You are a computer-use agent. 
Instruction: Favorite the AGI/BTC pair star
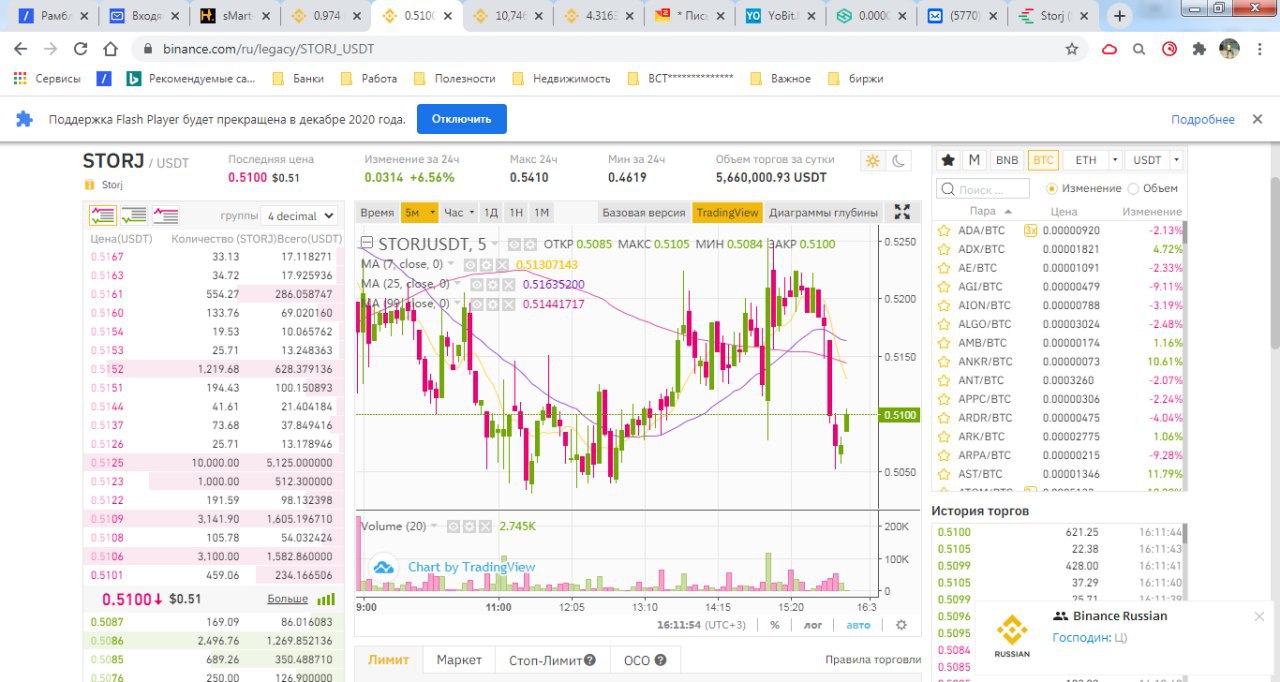tap(944, 286)
